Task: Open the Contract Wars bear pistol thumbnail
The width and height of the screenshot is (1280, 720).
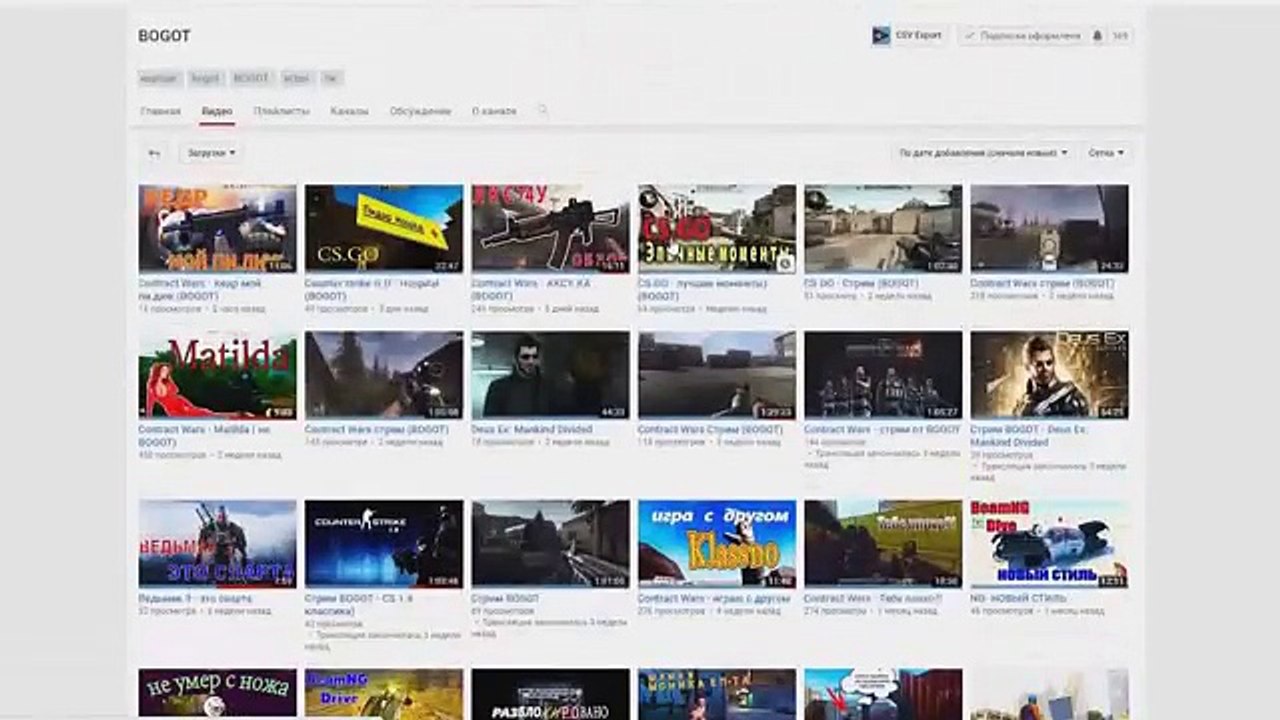Action: (x=217, y=229)
